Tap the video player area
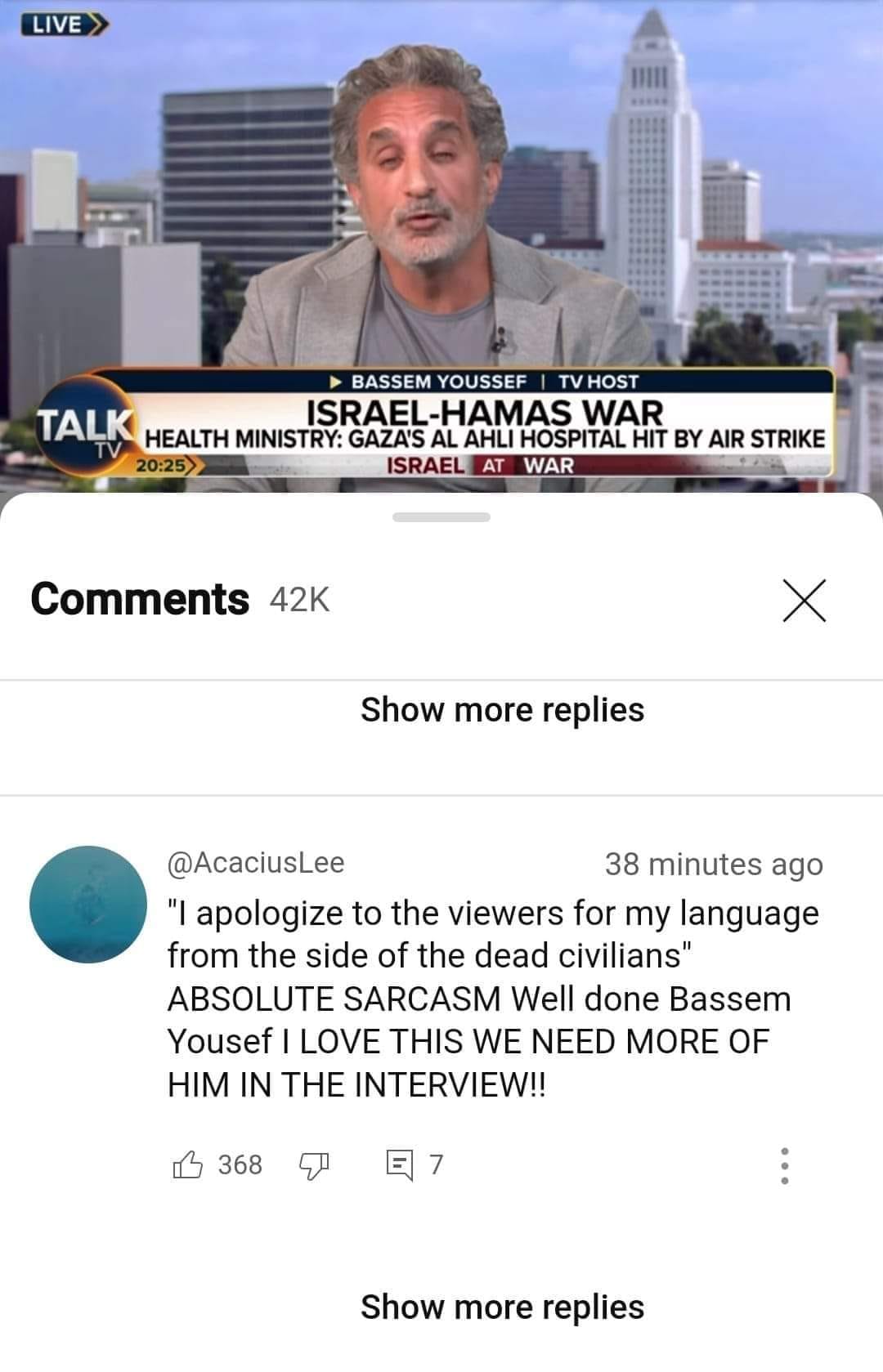This screenshot has height=1372, width=883. click(x=441, y=246)
